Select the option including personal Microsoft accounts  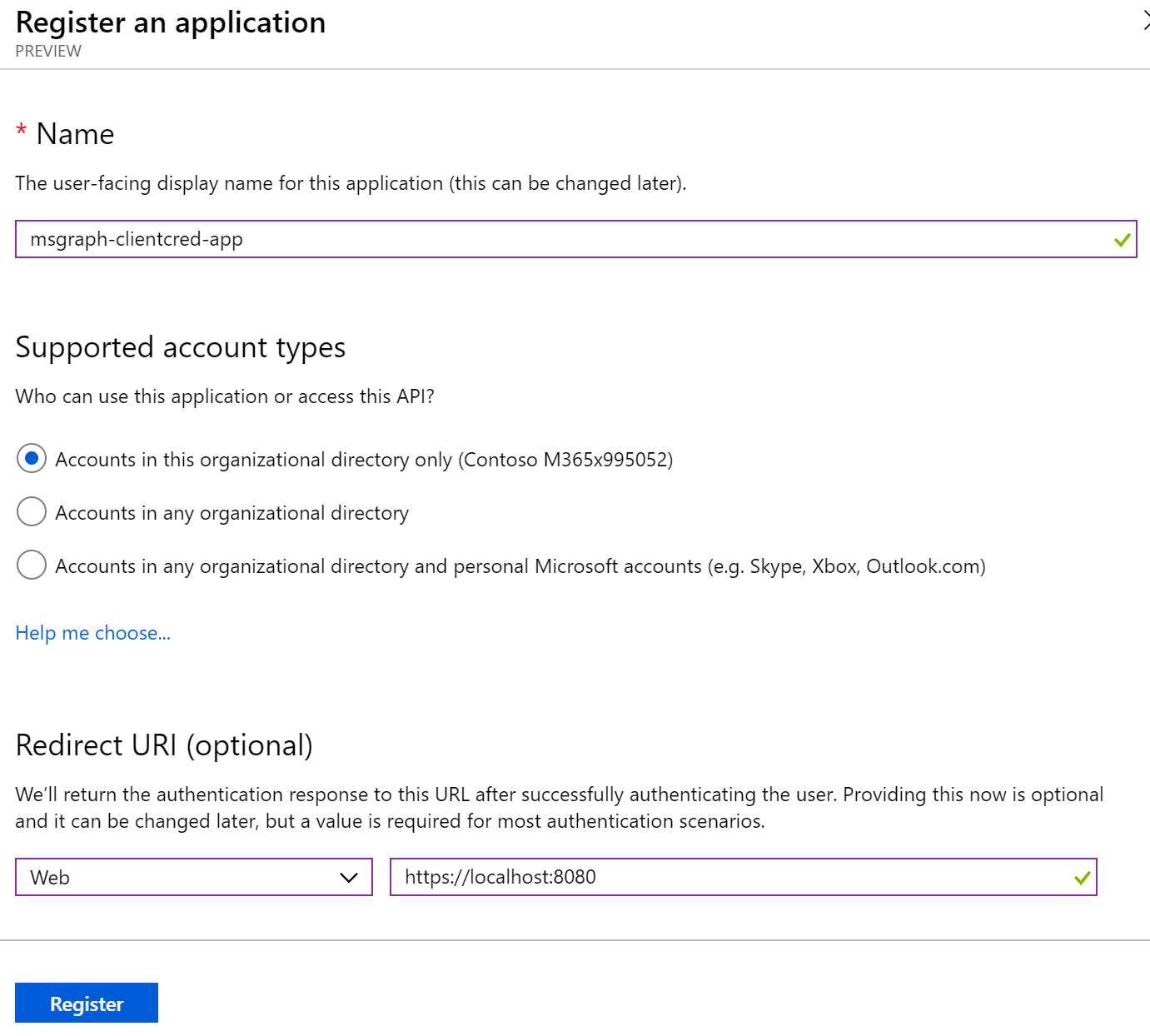(31, 565)
